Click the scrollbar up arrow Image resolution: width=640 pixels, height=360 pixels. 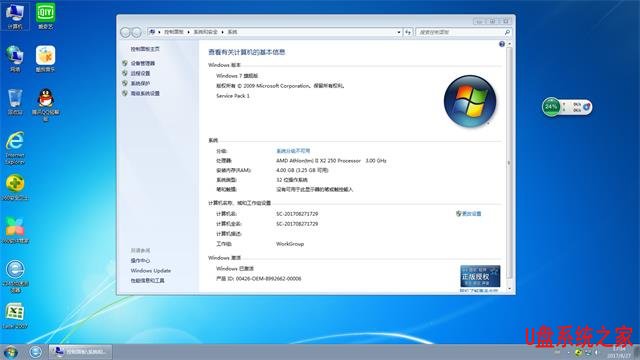[x=509, y=44]
